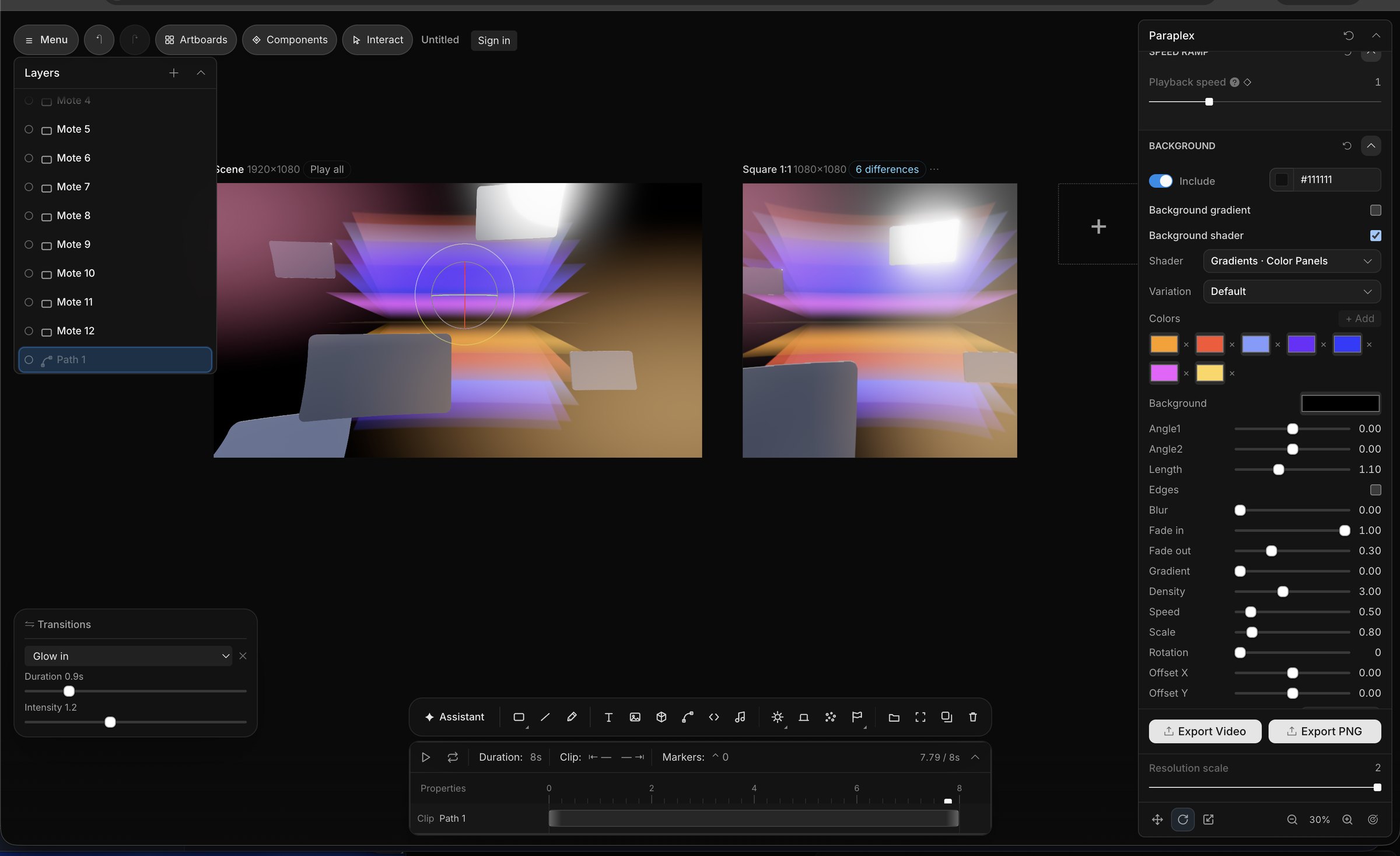Select the Light sun tool
Viewport: 1400px width, 856px height.
[x=777, y=717]
